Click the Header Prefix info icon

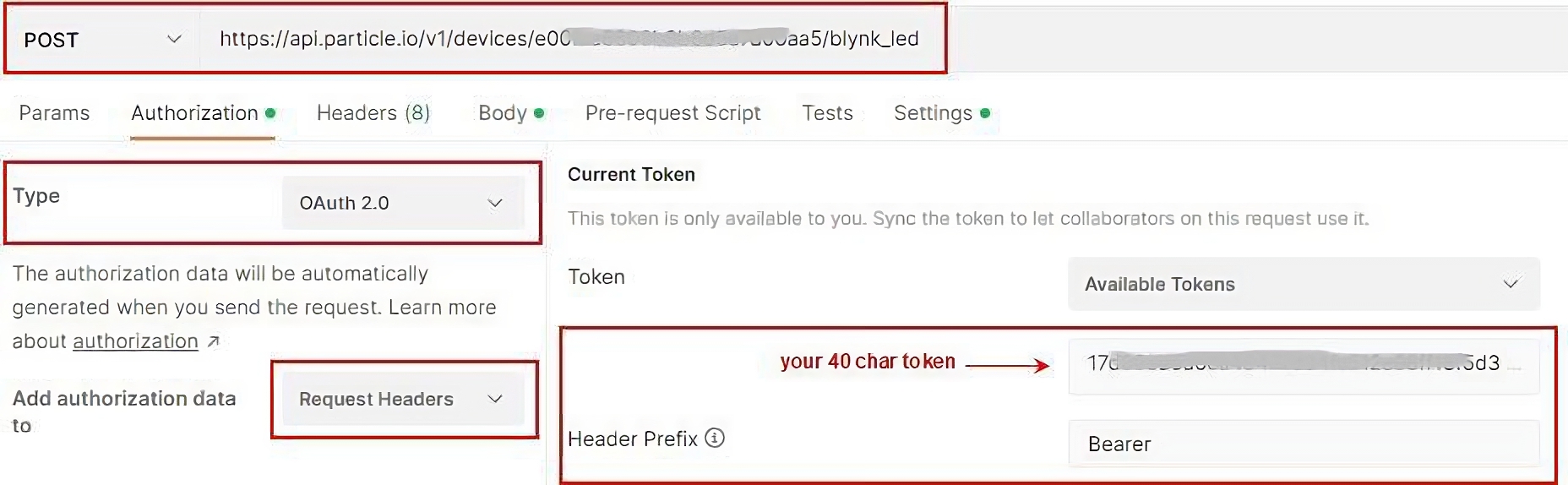(715, 438)
